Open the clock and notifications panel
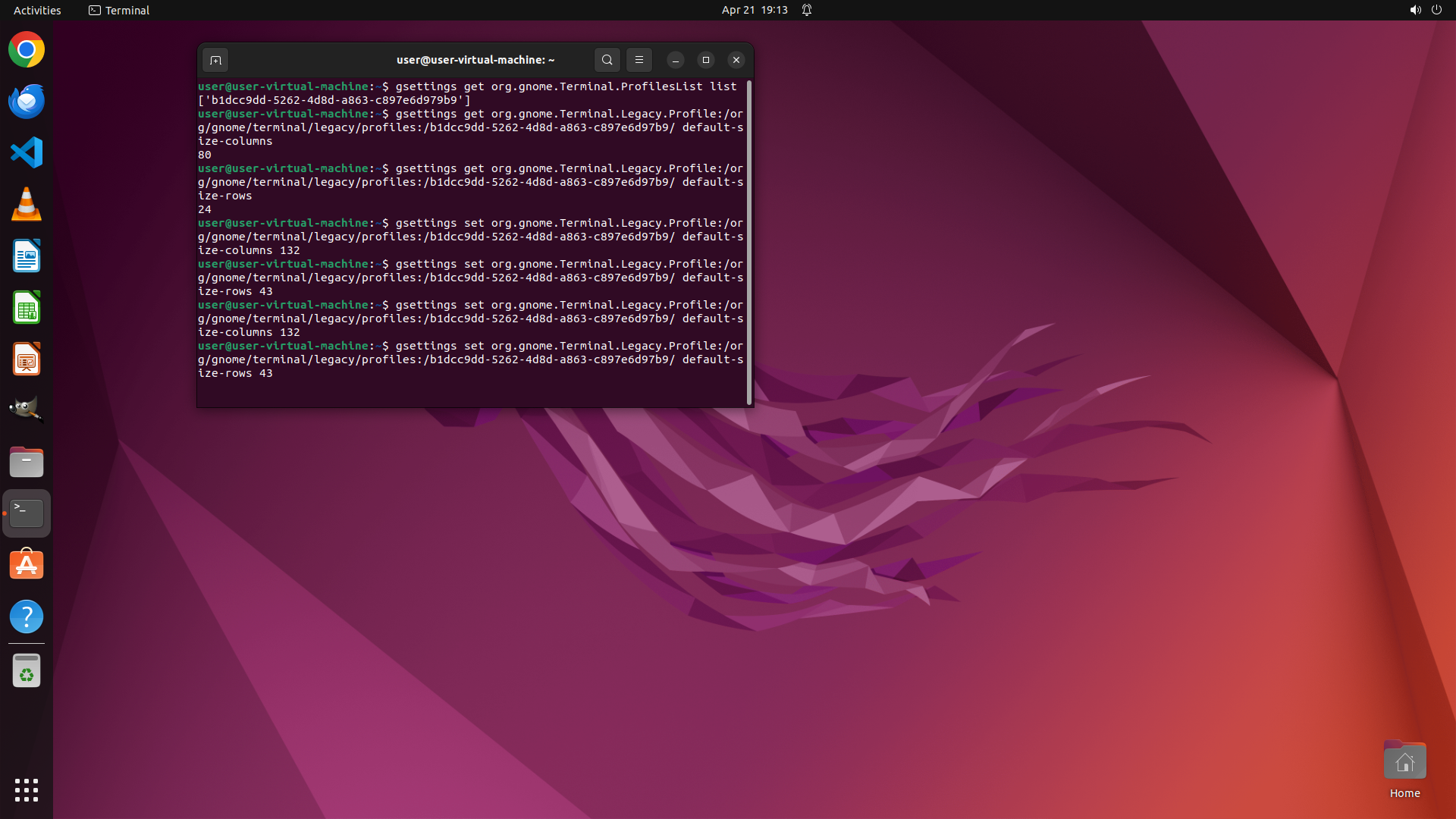 tap(755, 10)
